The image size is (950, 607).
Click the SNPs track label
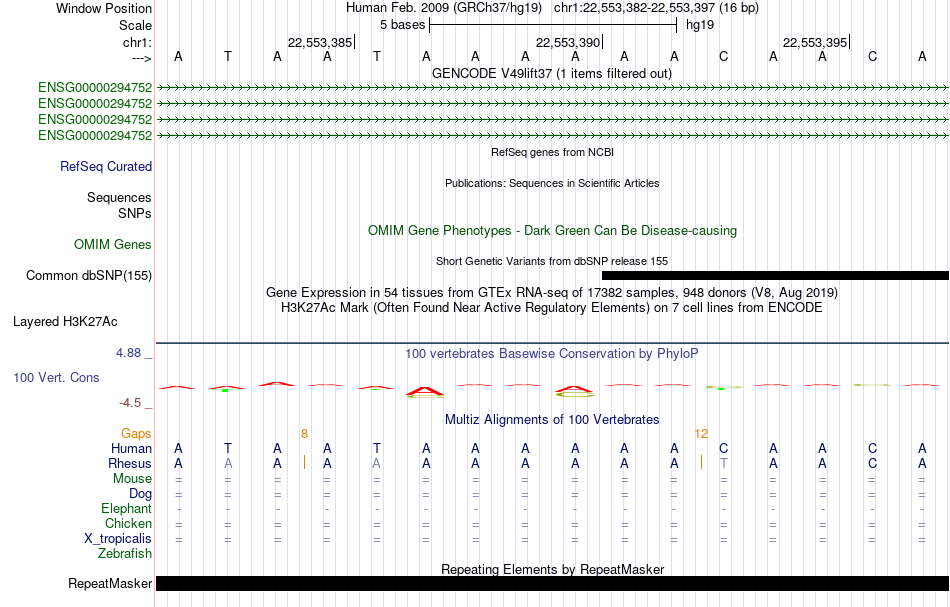click(135, 213)
